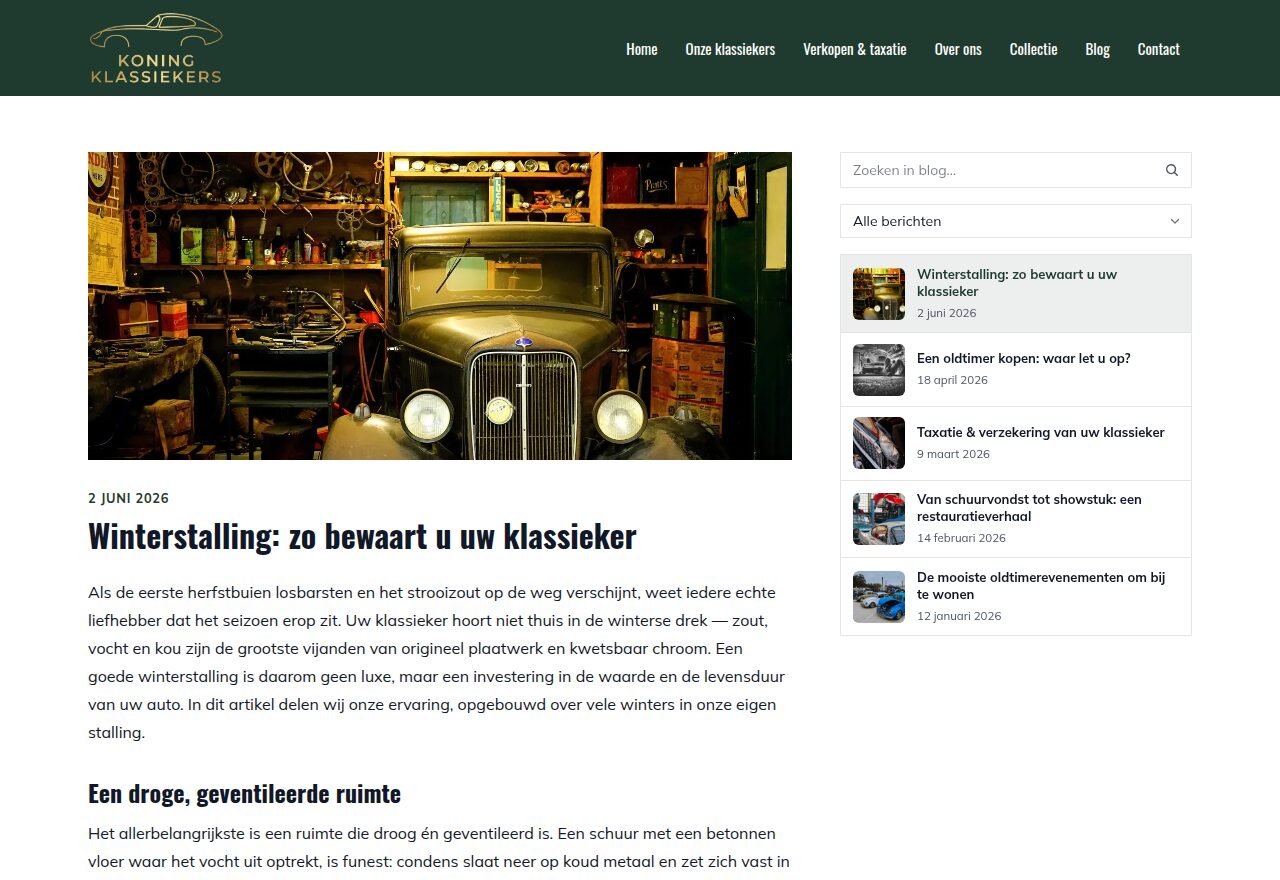Open the Alle berichten dropdown

point(1016,221)
